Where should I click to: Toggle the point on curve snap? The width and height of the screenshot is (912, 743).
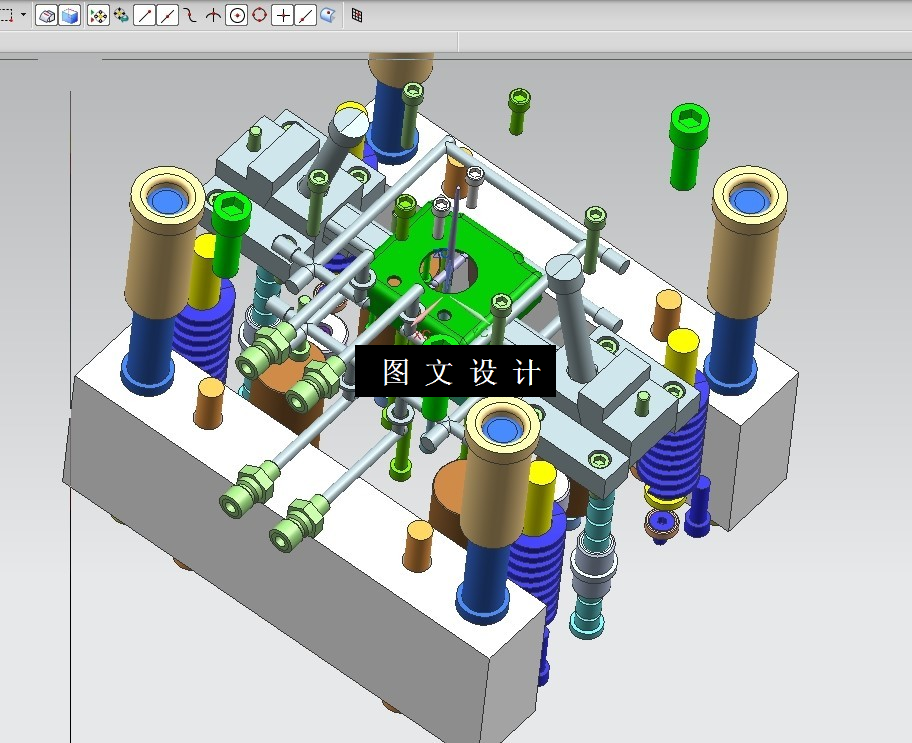[305, 16]
